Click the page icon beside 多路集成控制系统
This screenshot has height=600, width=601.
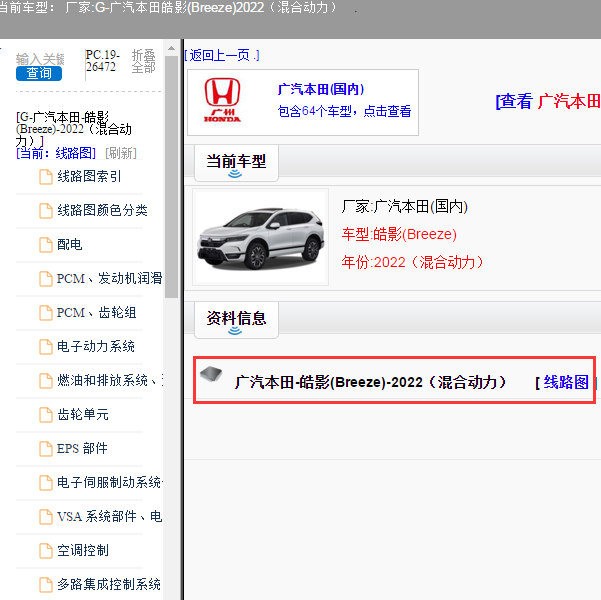(x=46, y=585)
